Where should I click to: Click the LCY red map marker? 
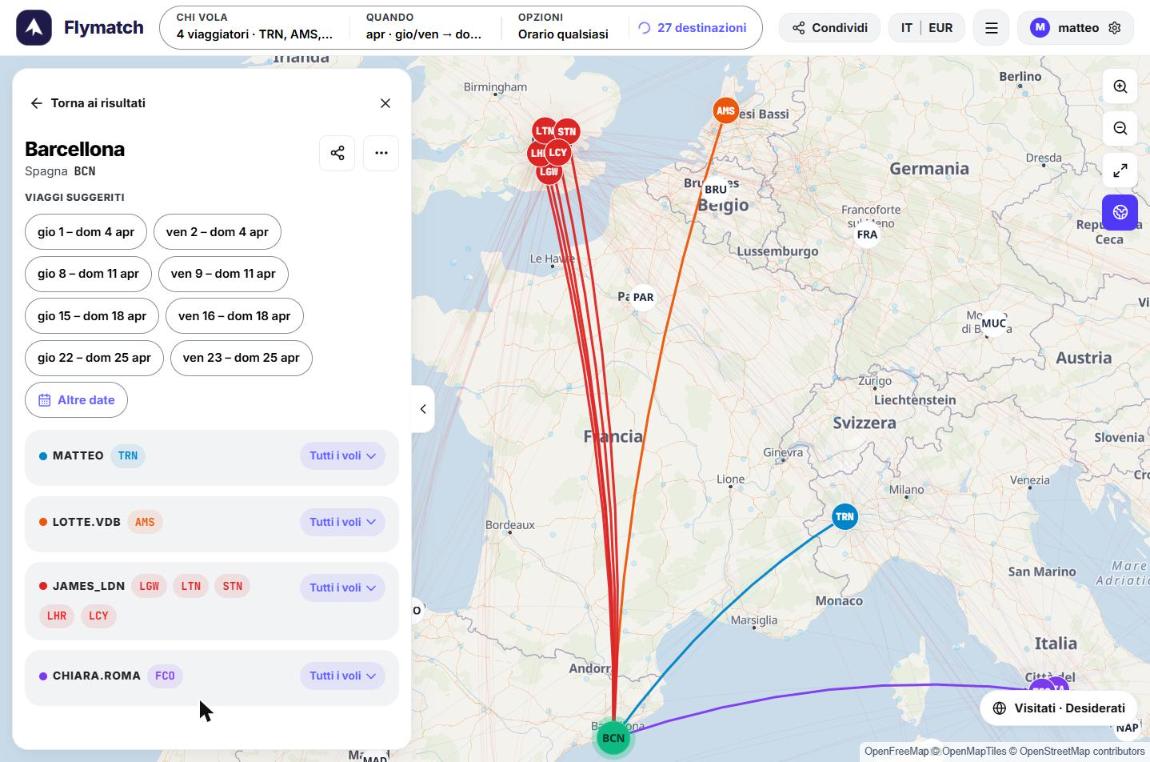558,153
